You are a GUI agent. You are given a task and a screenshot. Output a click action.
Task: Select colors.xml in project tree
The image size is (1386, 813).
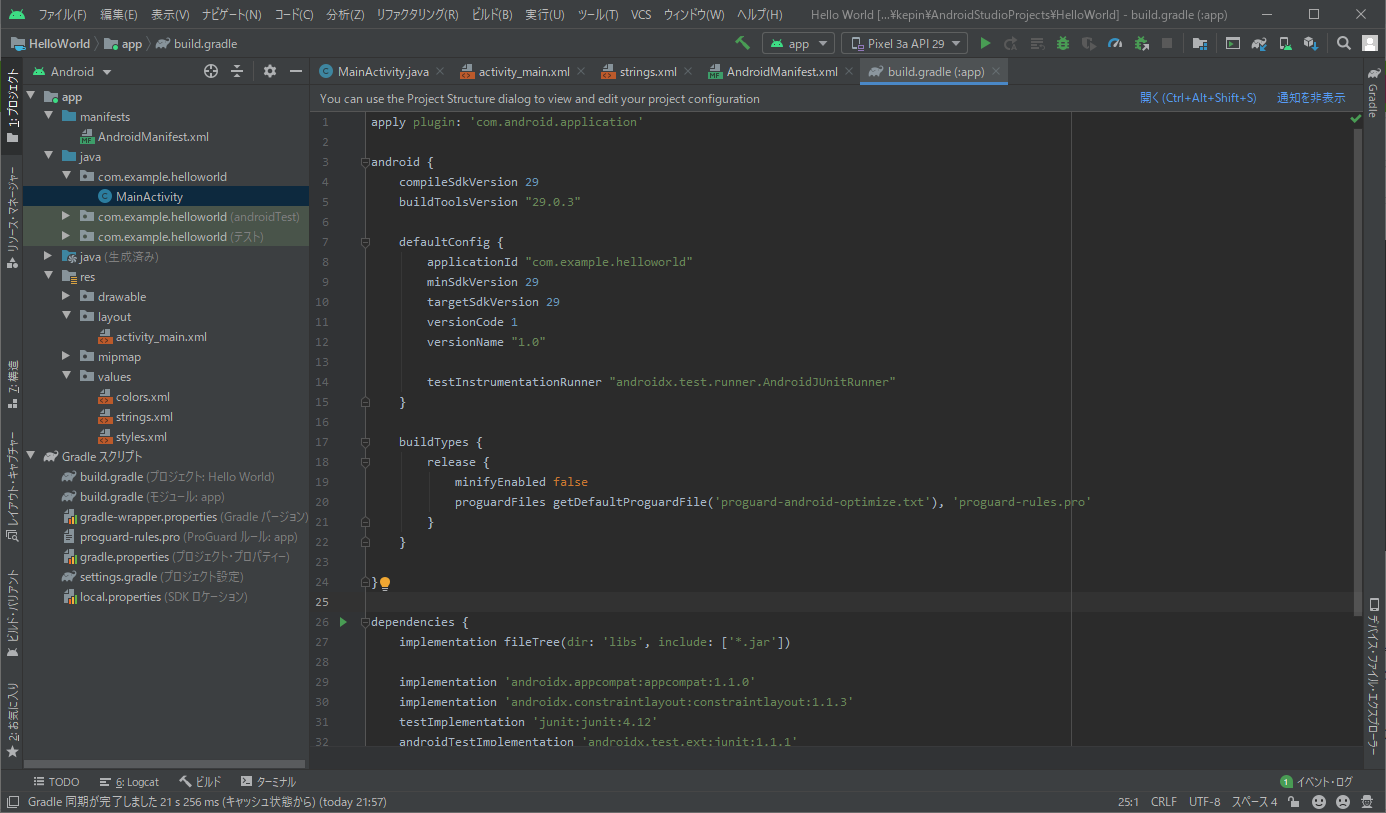(x=142, y=397)
